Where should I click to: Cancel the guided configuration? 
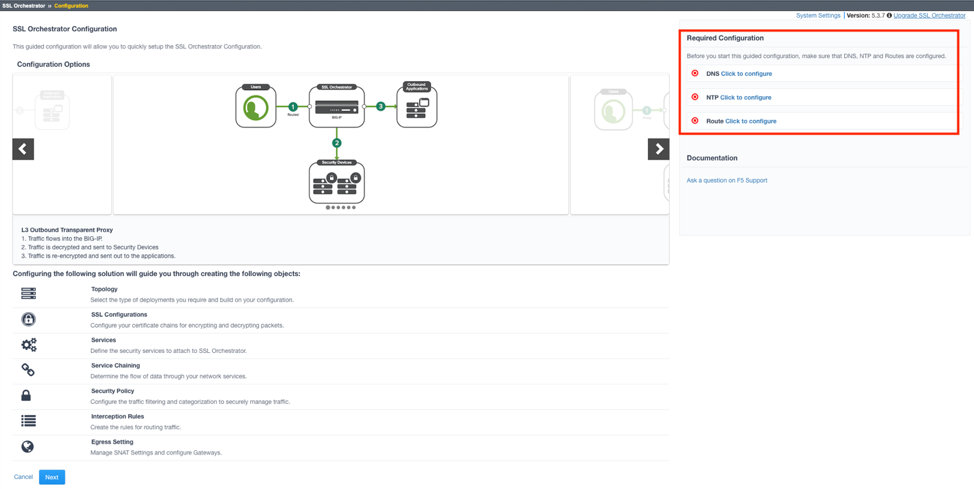click(23, 477)
